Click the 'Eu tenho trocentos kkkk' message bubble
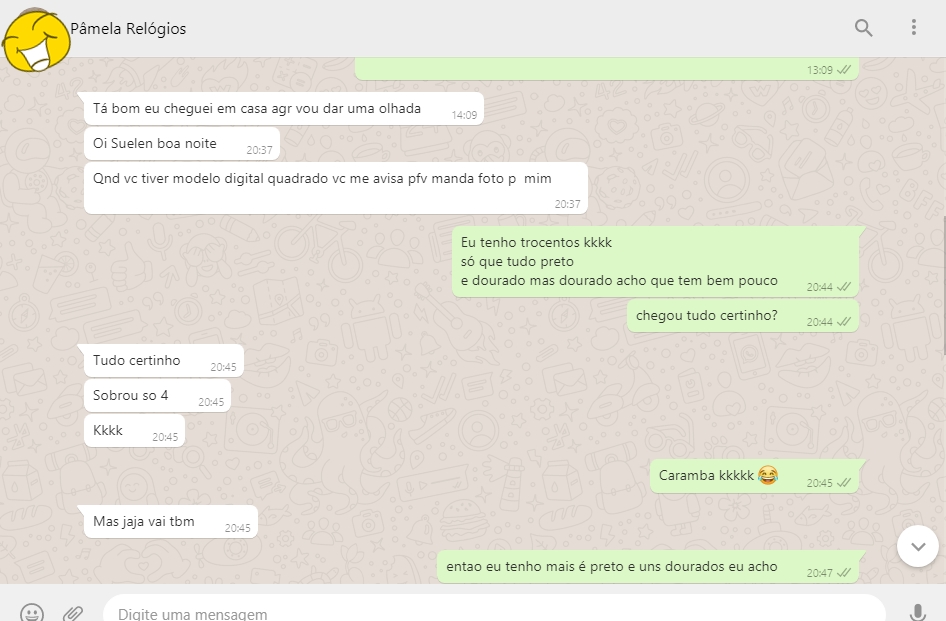The width and height of the screenshot is (946, 621). [x=655, y=261]
